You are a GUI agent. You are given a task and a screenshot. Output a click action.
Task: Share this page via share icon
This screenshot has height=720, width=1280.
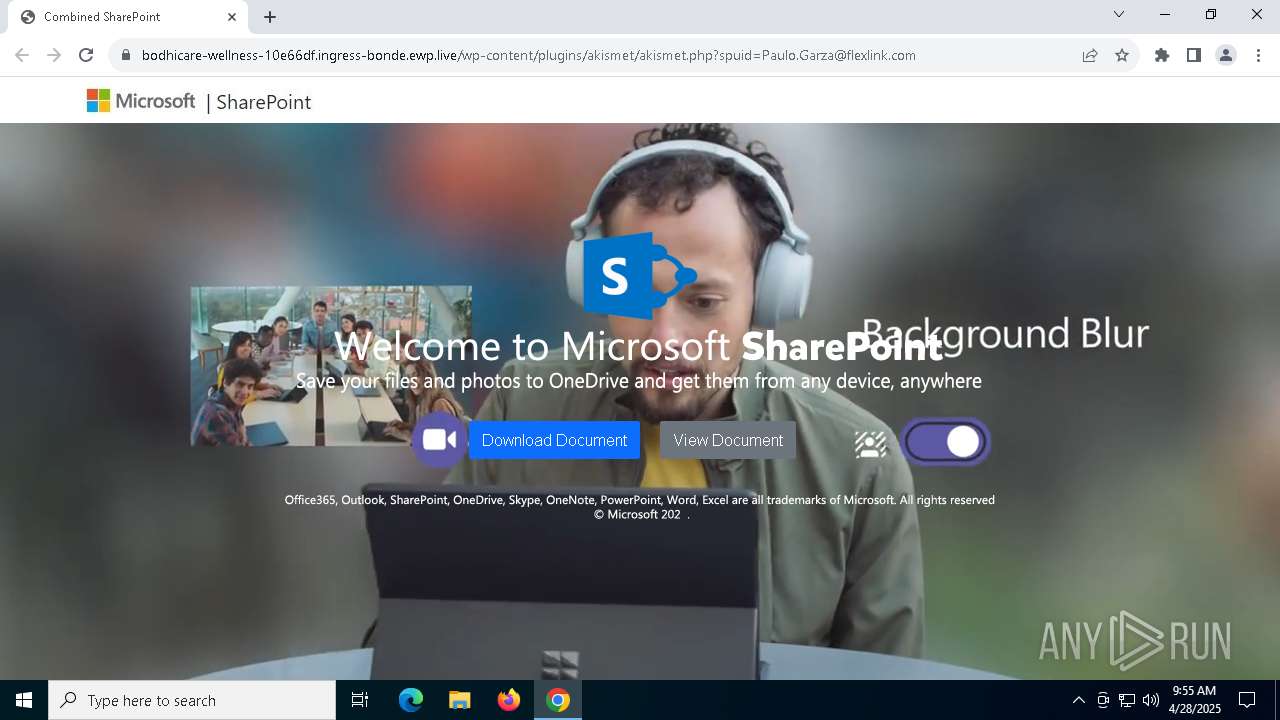[x=1090, y=55]
